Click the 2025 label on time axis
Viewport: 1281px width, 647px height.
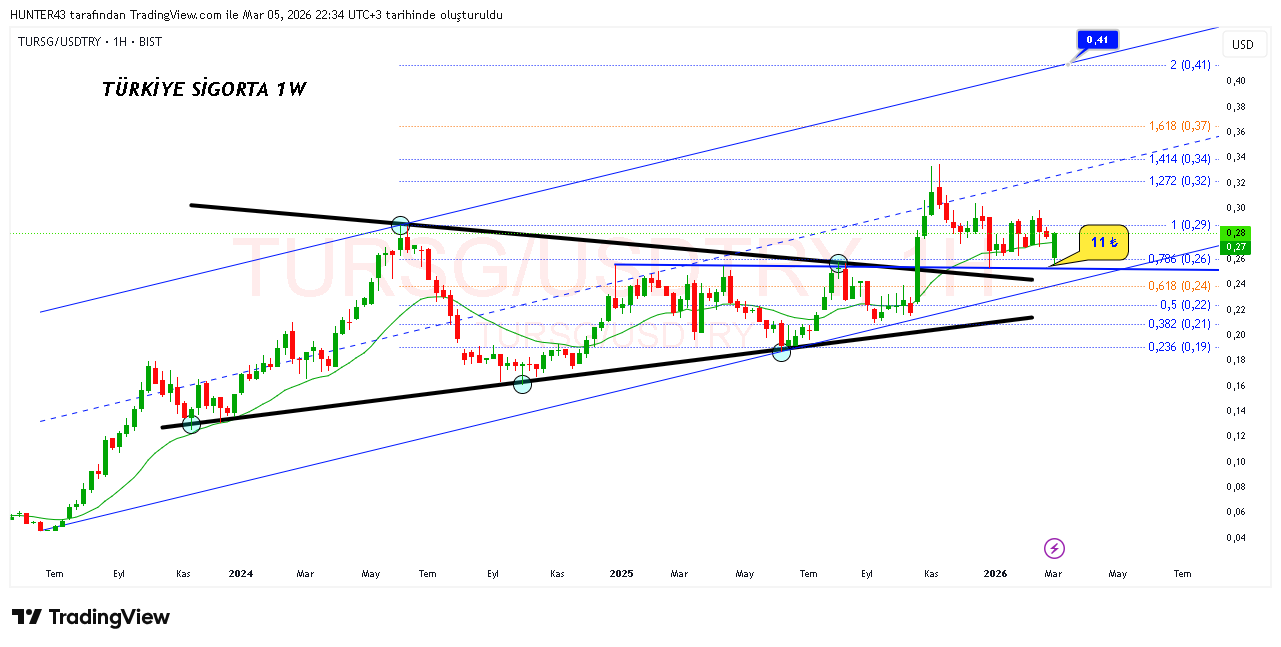click(x=621, y=574)
